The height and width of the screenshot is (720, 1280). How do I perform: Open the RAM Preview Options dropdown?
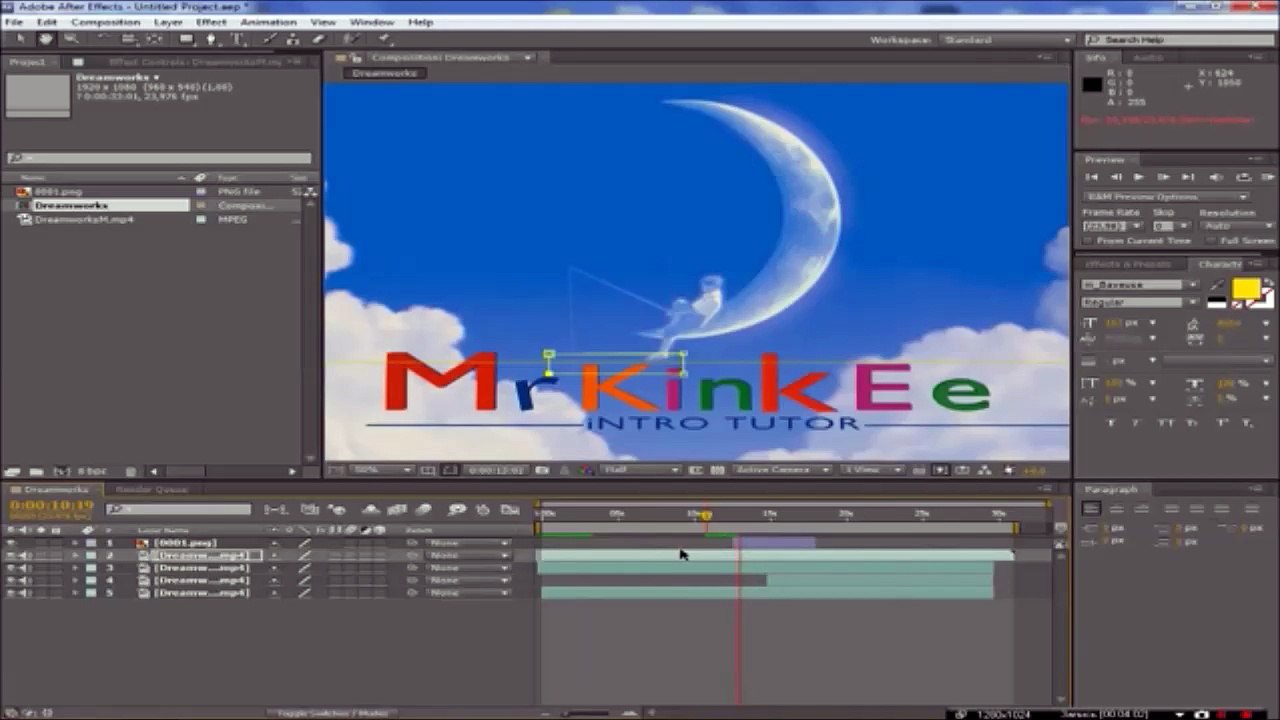point(1166,196)
